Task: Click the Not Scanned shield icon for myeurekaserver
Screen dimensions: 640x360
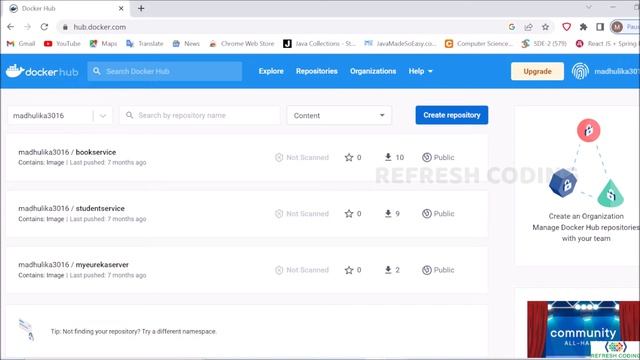Action: click(x=279, y=270)
